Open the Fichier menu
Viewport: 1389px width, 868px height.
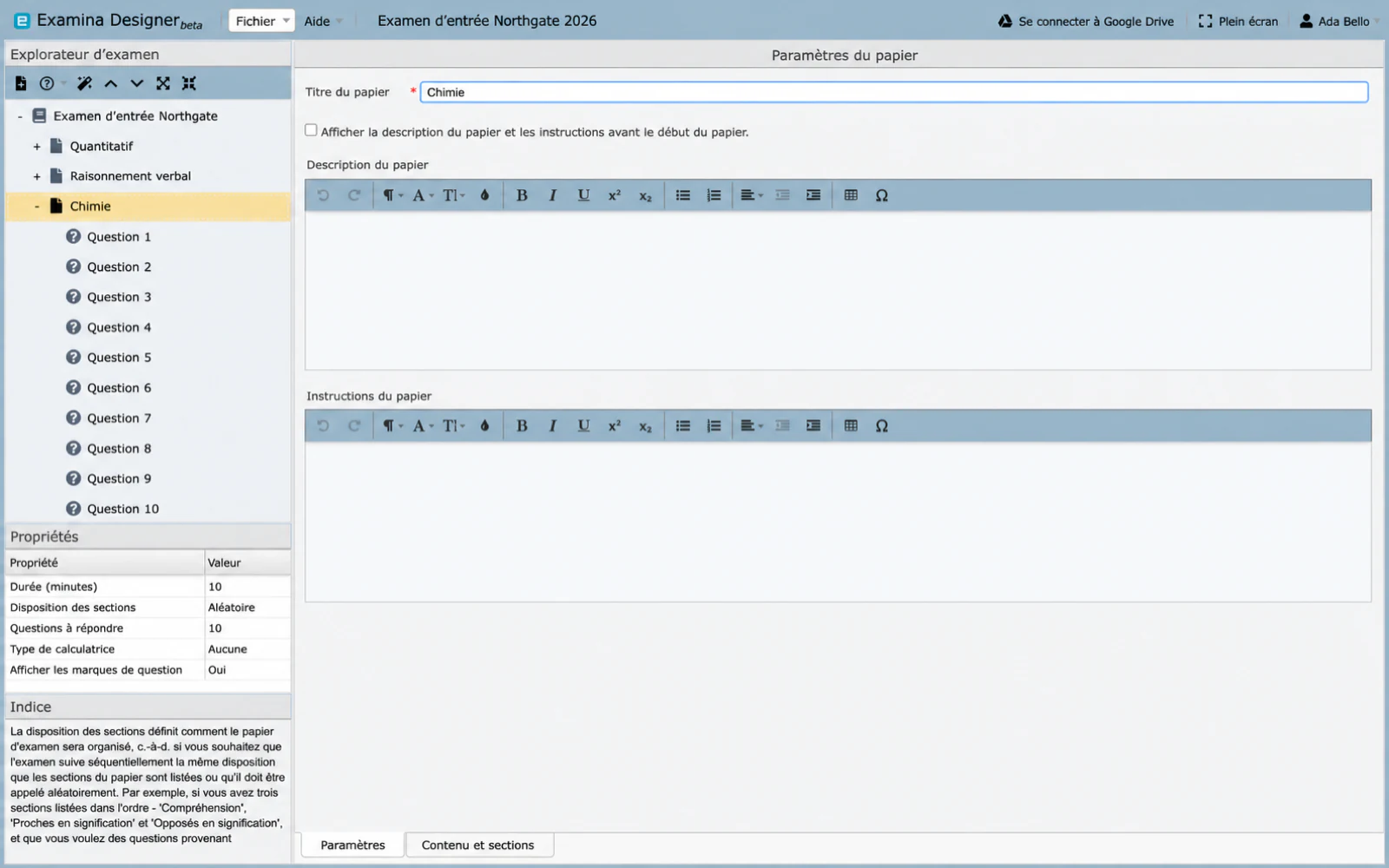click(x=262, y=21)
